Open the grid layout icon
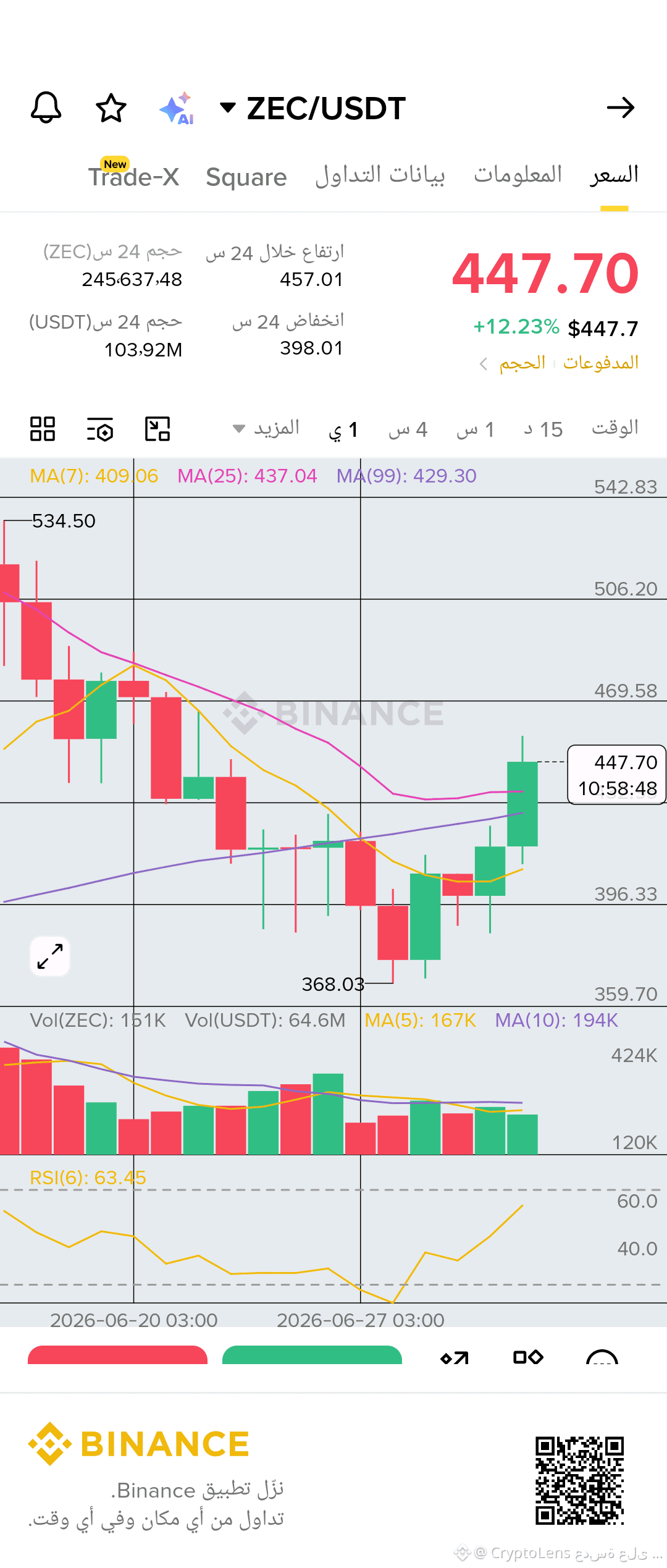667x1568 pixels. (43, 429)
